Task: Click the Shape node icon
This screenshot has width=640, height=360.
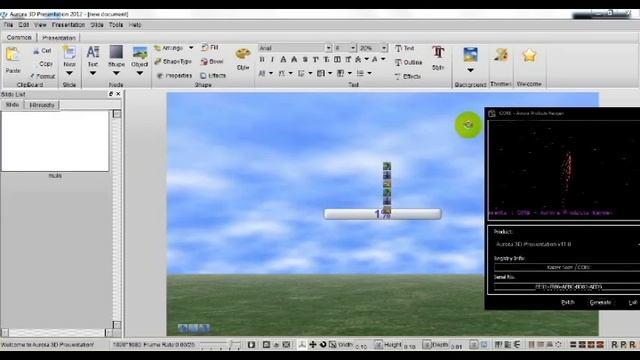Action: 116,52
